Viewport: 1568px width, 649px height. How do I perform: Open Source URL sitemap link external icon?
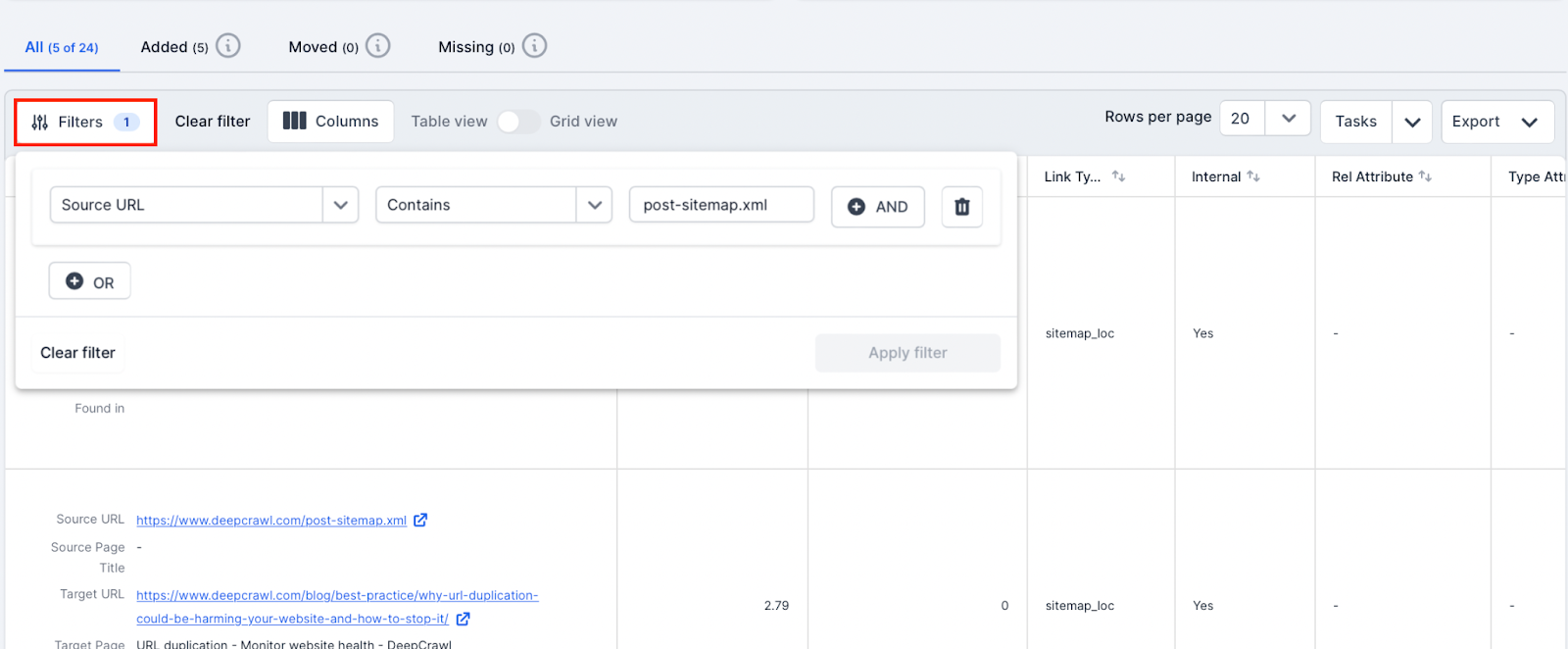click(x=420, y=521)
